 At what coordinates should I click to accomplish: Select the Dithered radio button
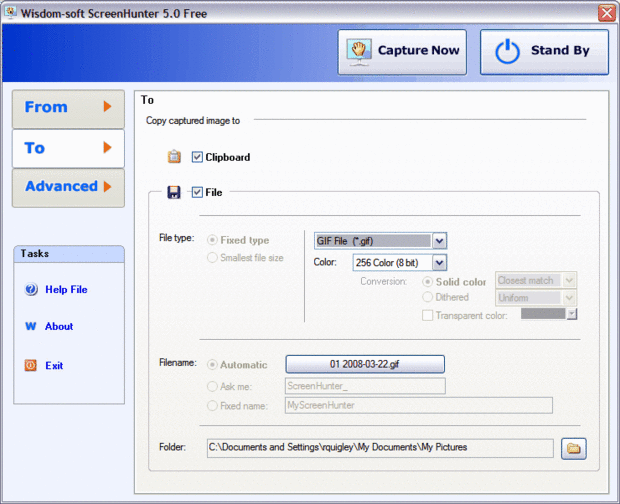pyautogui.click(x=427, y=296)
